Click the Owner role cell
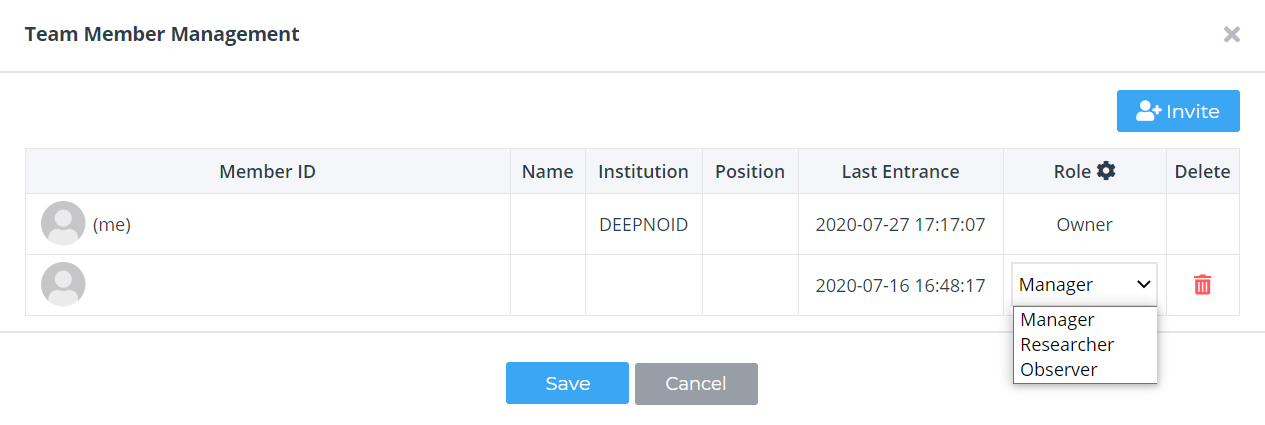1265x425 pixels. click(1085, 224)
